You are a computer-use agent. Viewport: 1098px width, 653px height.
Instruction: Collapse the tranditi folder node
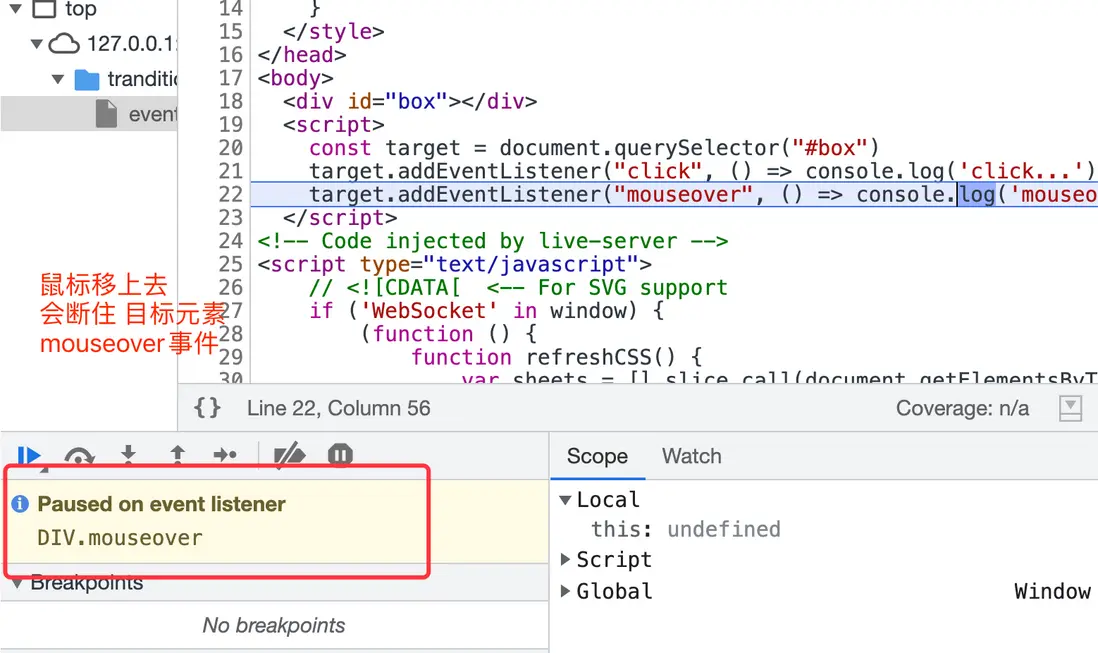59,80
